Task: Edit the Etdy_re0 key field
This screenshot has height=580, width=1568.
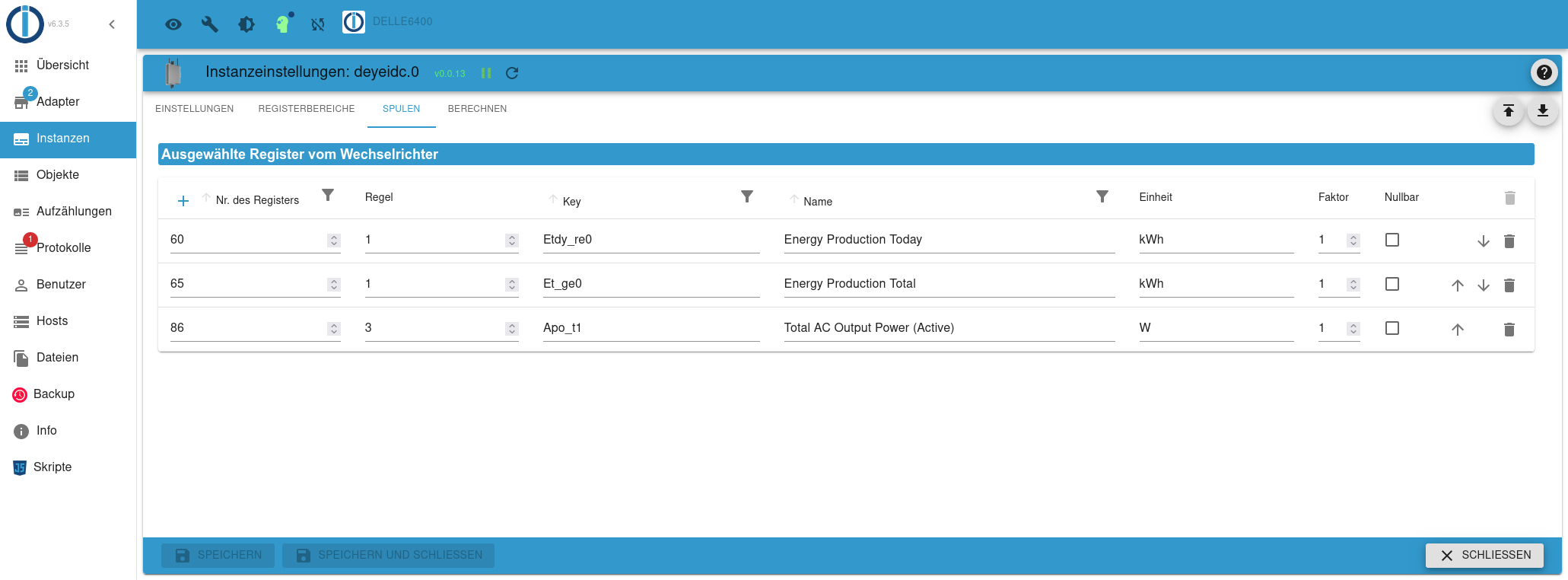Action: pos(651,240)
